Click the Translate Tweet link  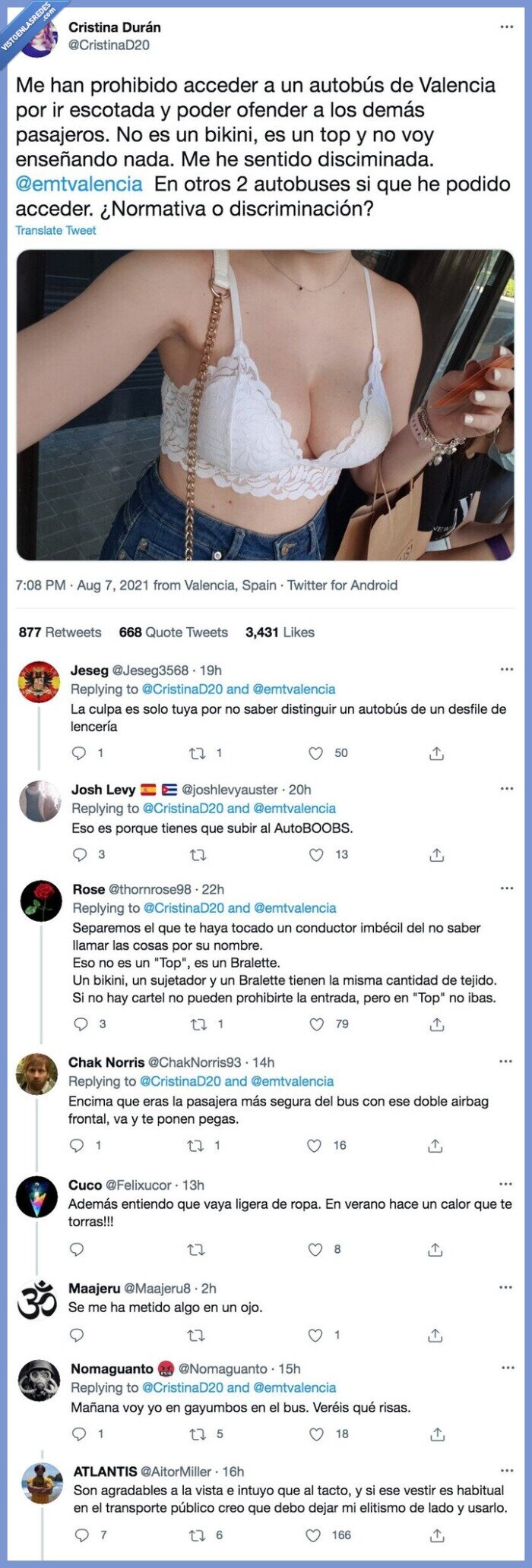(56, 230)
